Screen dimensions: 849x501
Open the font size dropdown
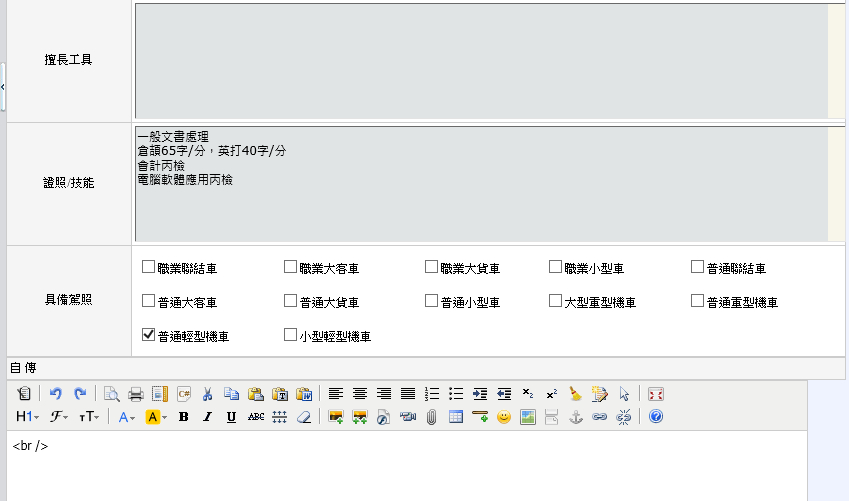90,417
